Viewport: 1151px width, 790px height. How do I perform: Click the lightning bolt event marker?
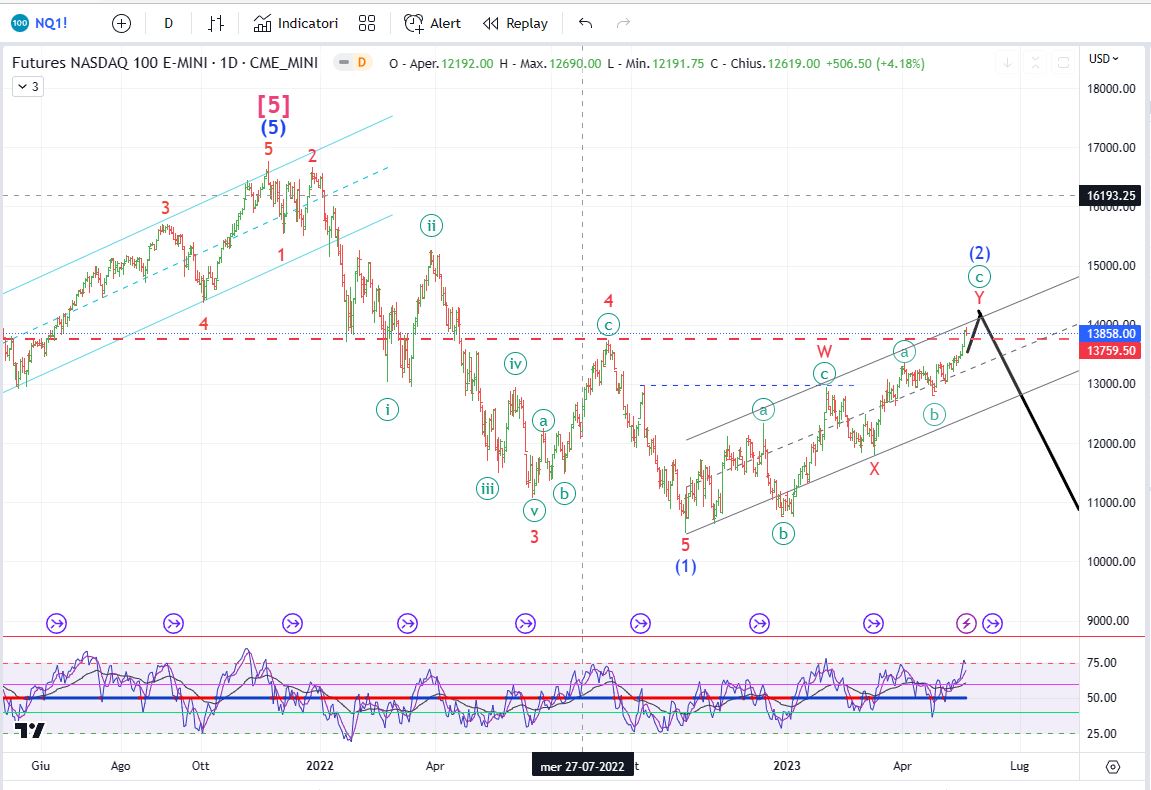(966, 623)
